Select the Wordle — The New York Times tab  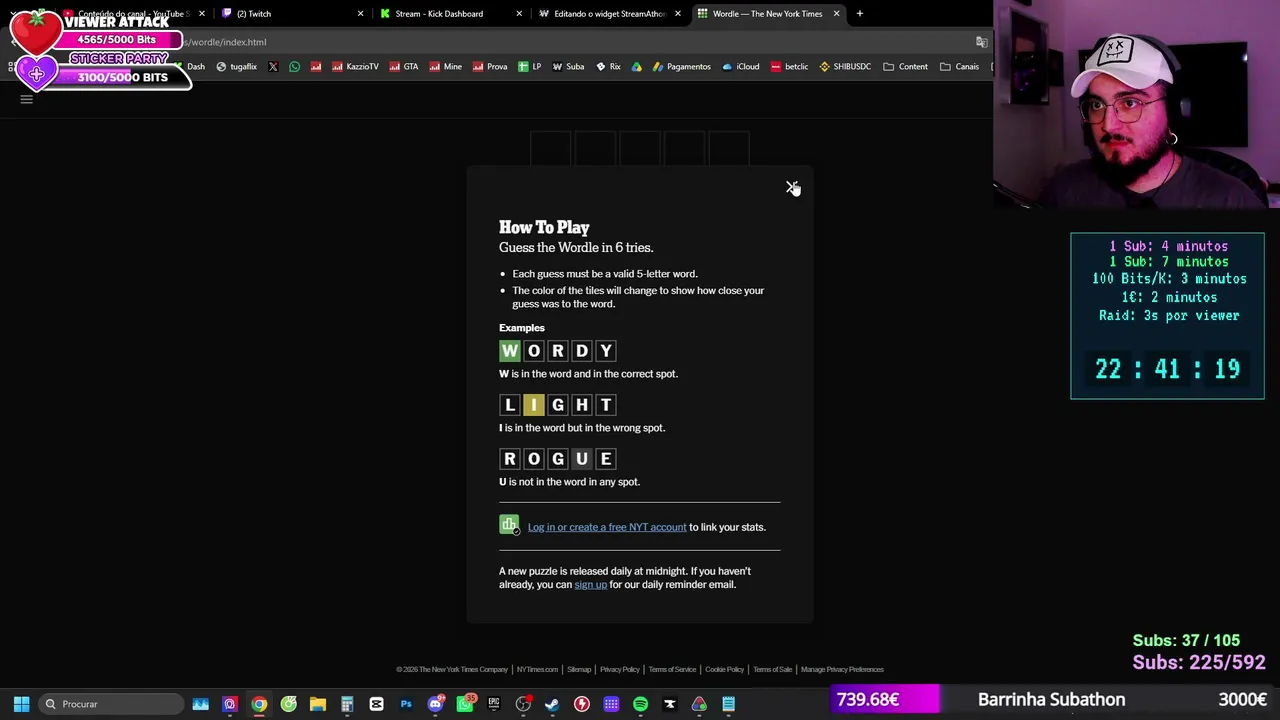tap(767, 14)
